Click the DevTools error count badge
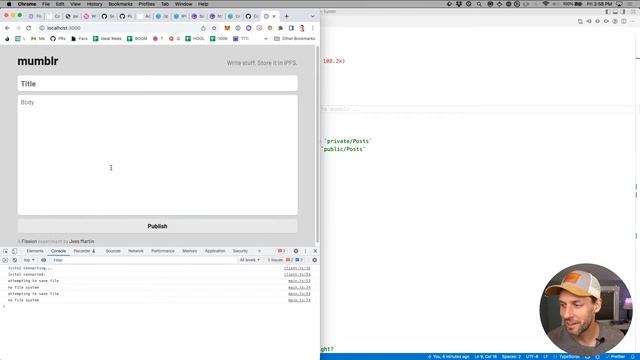The image size is (640, 360). click(281, 251)
